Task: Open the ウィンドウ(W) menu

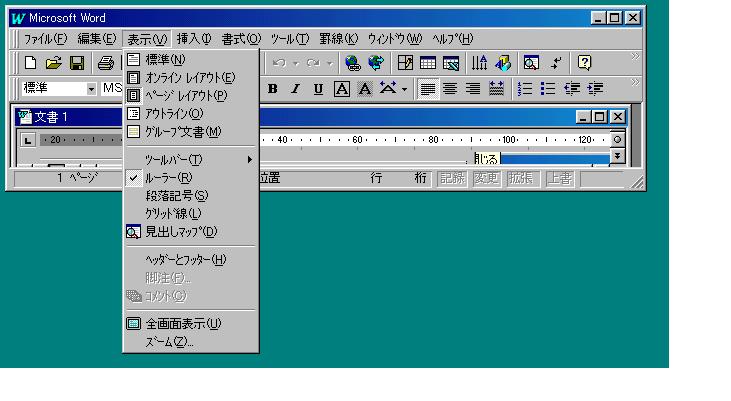Action: coord(394,39)
